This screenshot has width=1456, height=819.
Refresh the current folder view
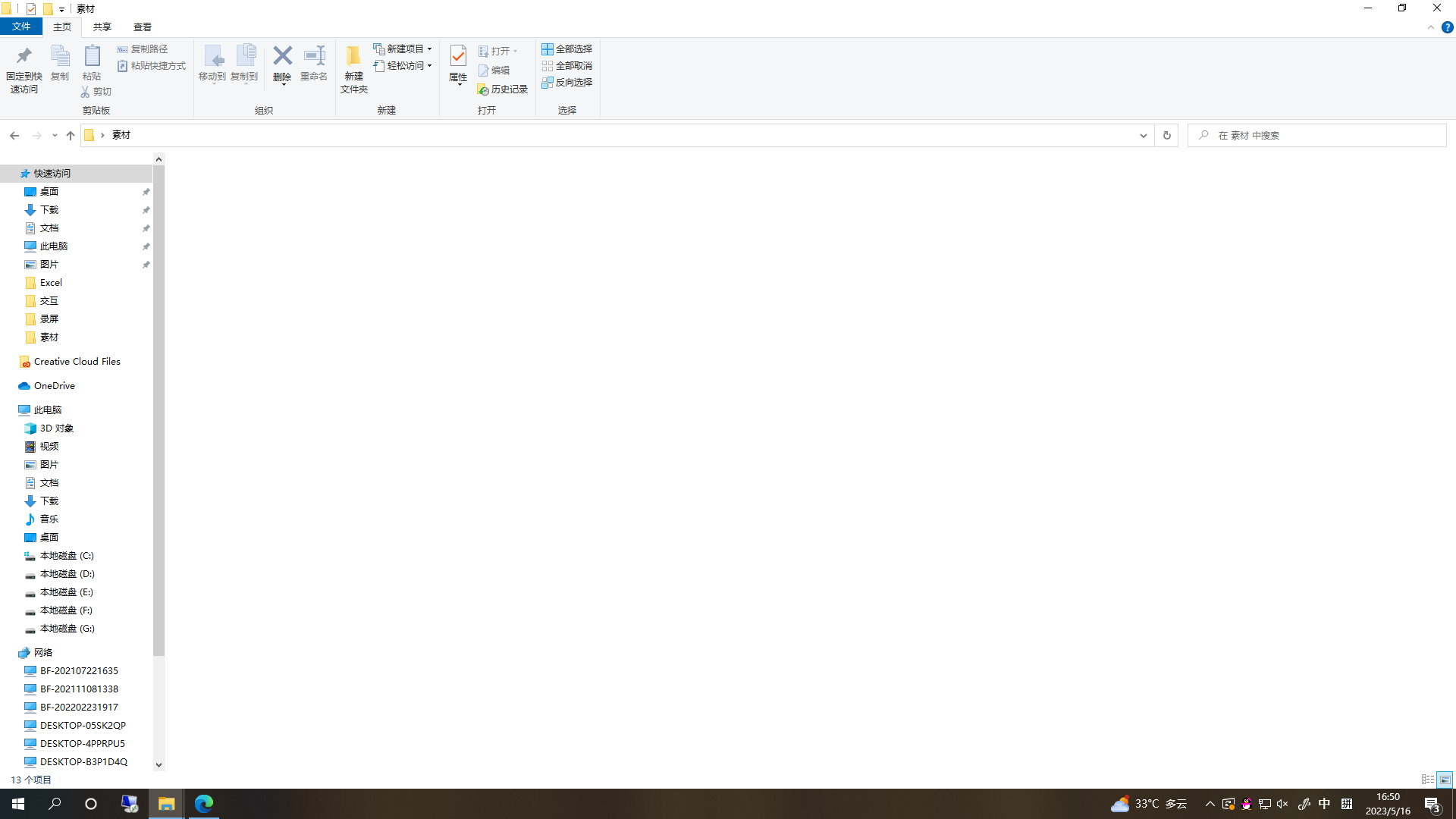1167,136
